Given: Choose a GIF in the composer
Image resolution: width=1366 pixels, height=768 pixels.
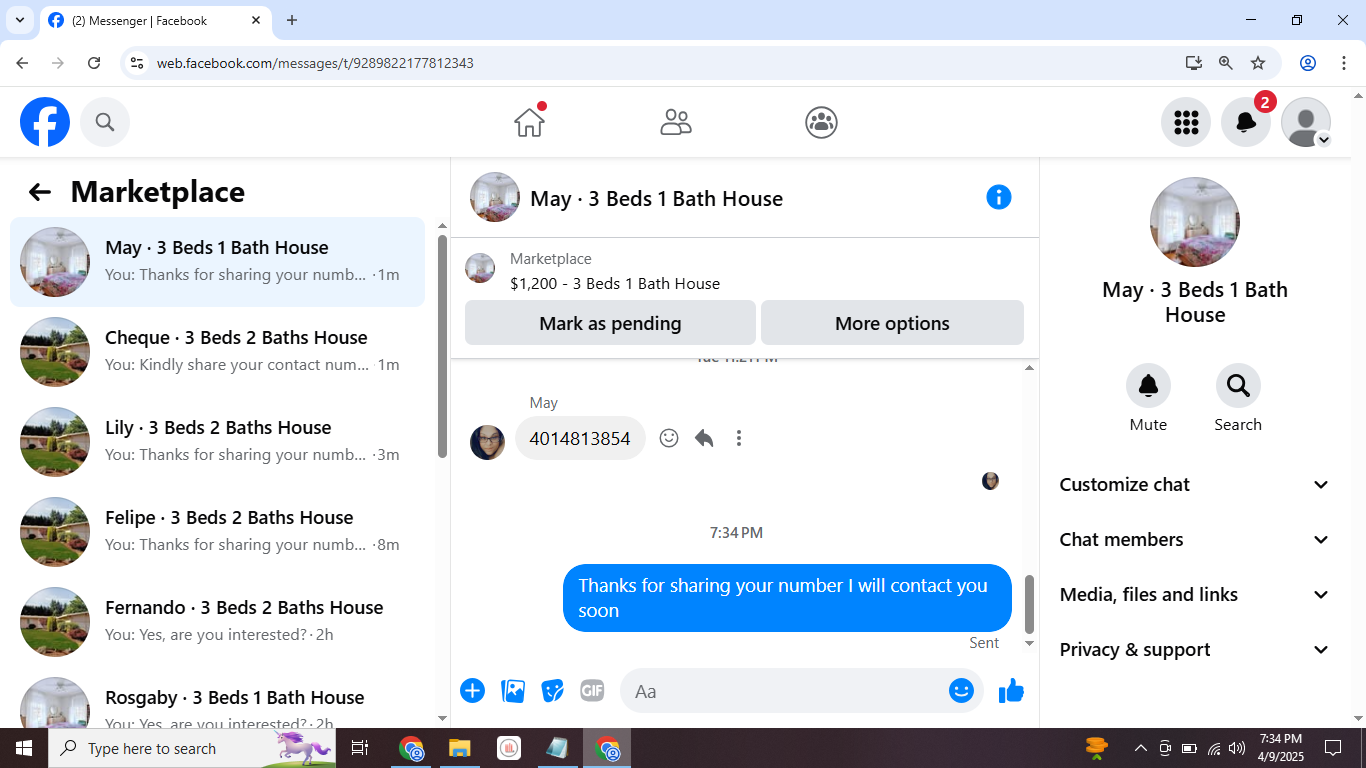Looking at the screenshot, I should point(592,690).
